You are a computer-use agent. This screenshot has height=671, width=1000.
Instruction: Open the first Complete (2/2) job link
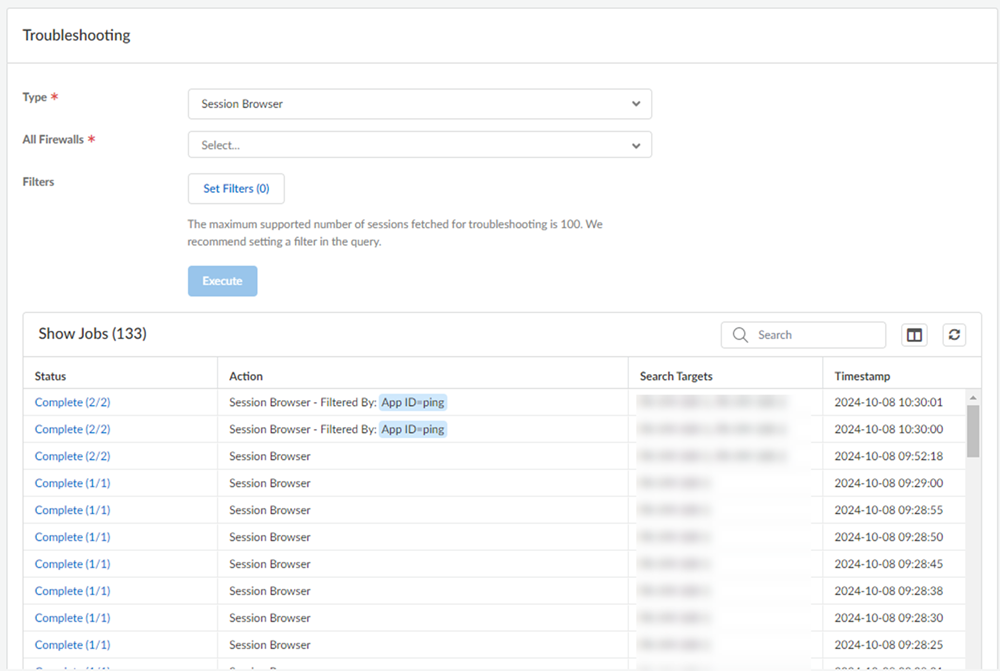coord(72,401)
